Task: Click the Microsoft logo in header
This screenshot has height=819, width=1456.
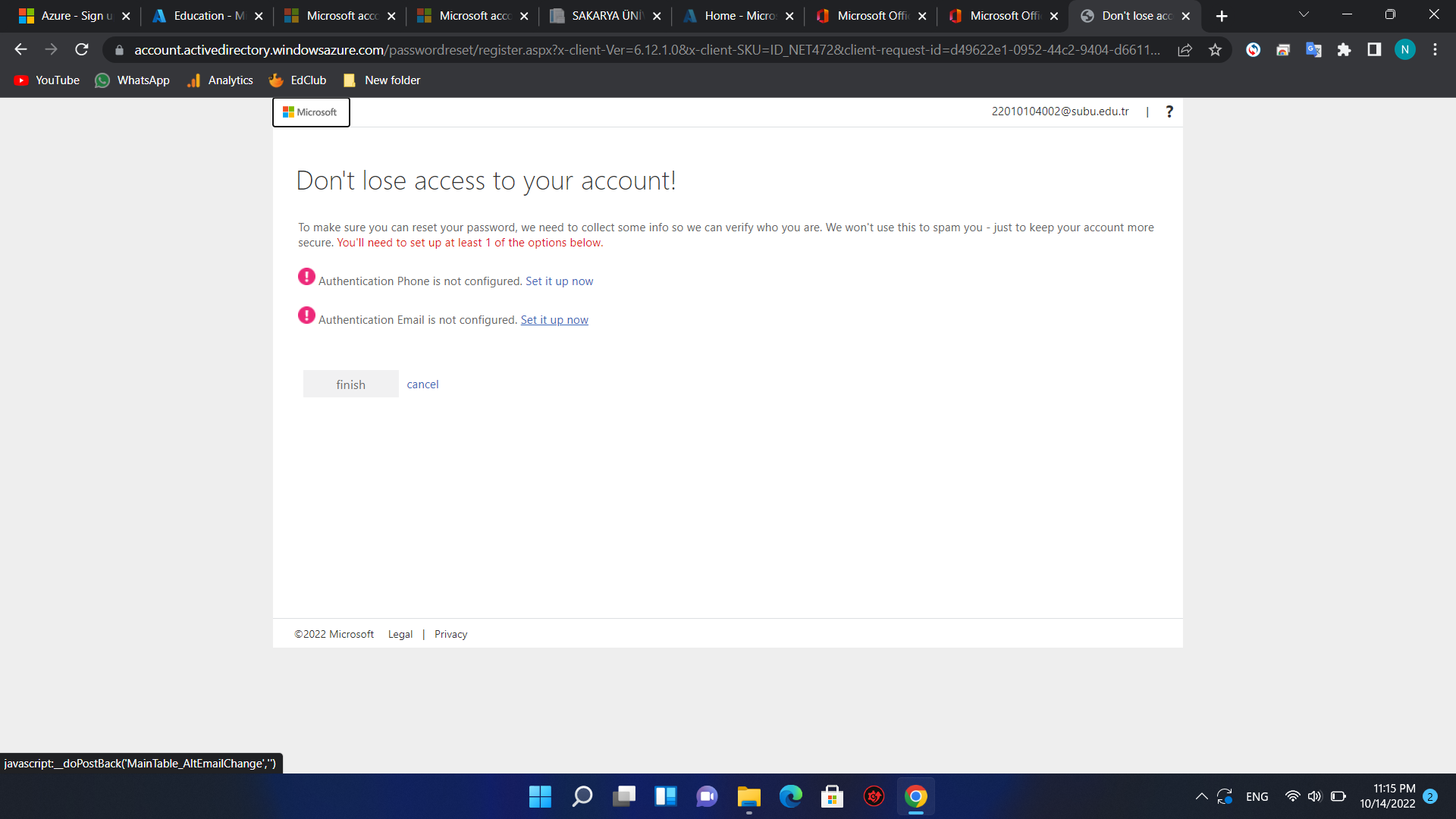Action: (x=311, y=112)
